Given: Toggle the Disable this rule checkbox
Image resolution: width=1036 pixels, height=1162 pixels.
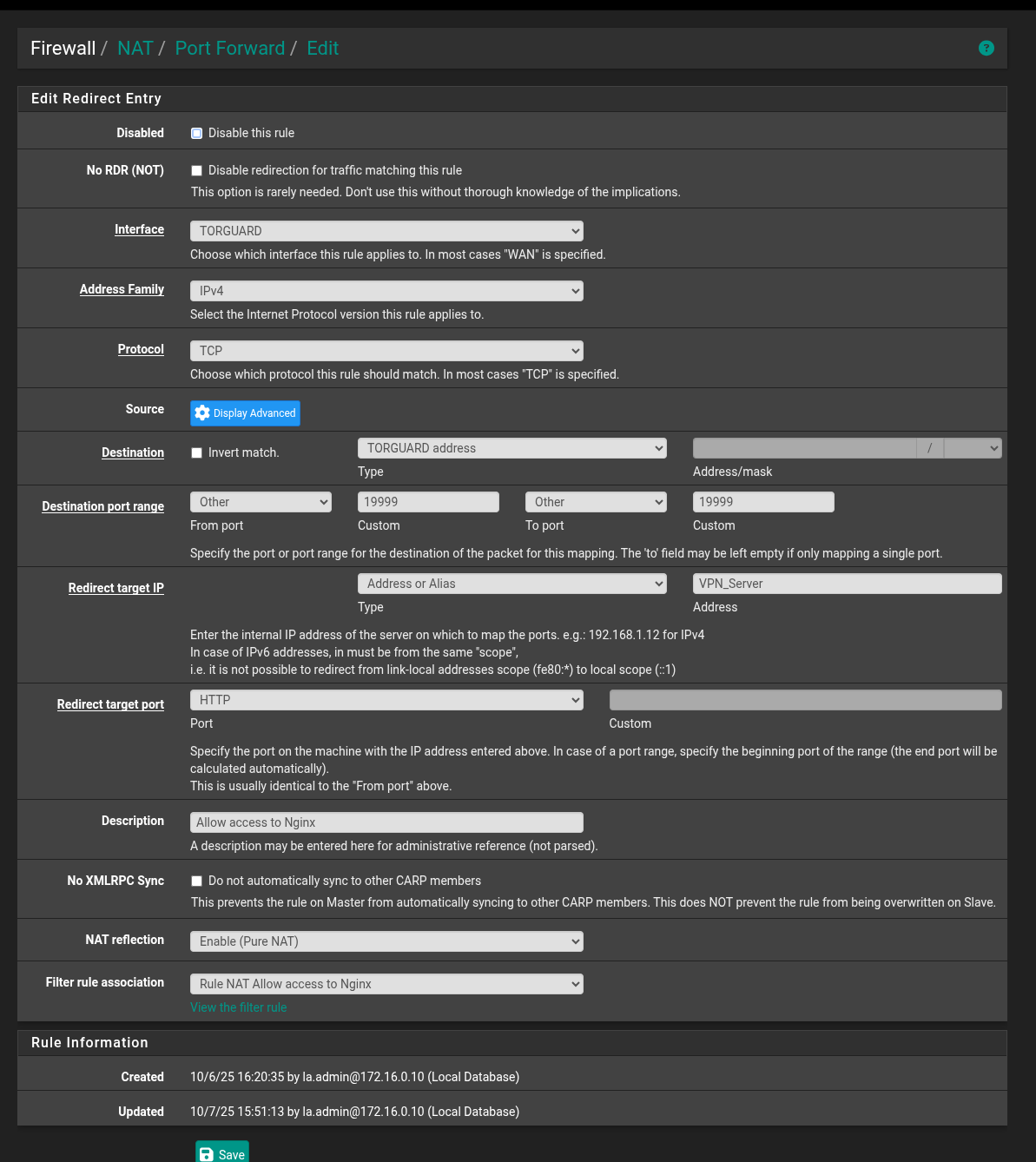Looking at the screenshot, I should [197, 133].
